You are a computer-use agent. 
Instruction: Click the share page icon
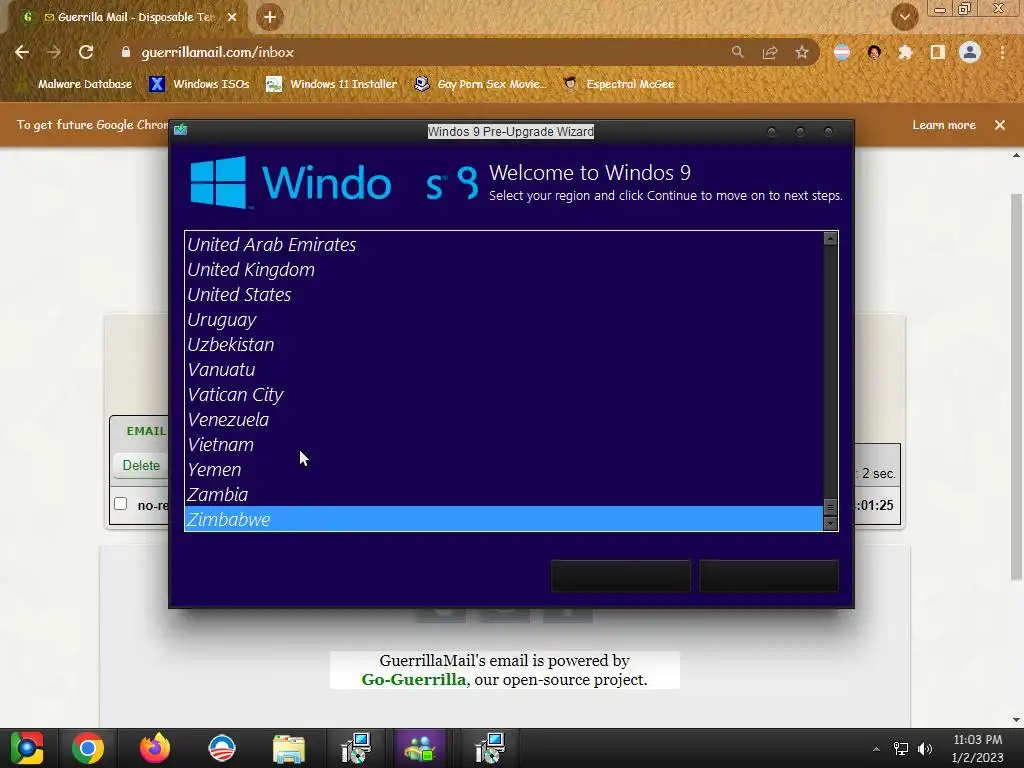pos(770,52)
